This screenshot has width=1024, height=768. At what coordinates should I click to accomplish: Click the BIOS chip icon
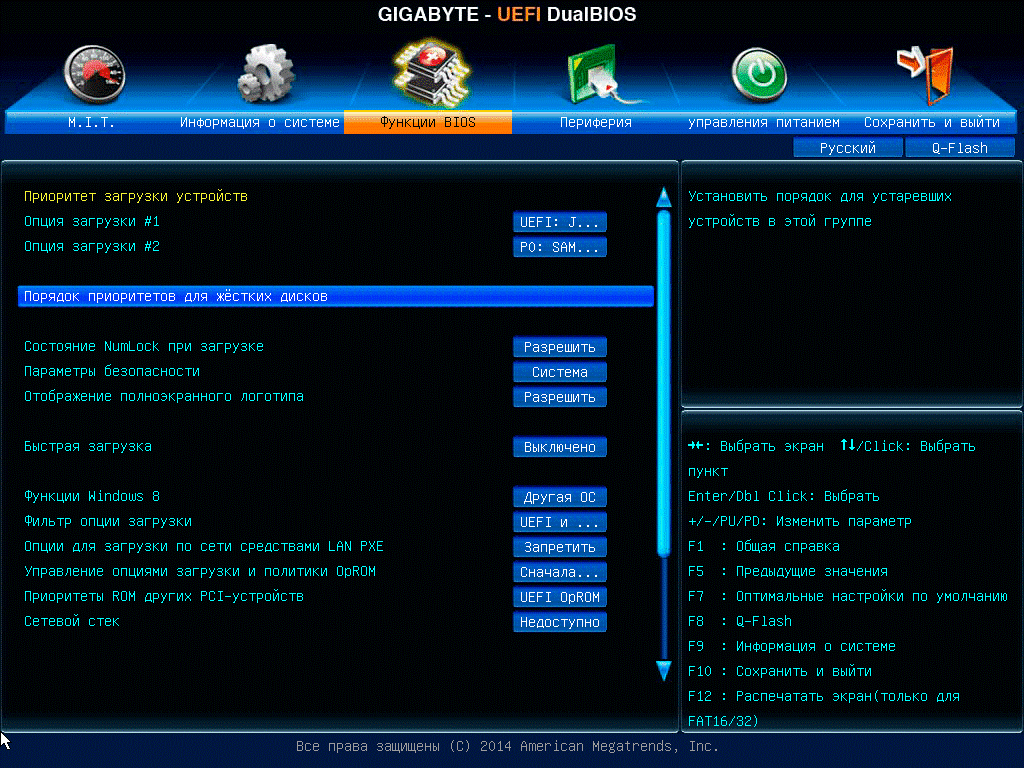coord(431,72)
